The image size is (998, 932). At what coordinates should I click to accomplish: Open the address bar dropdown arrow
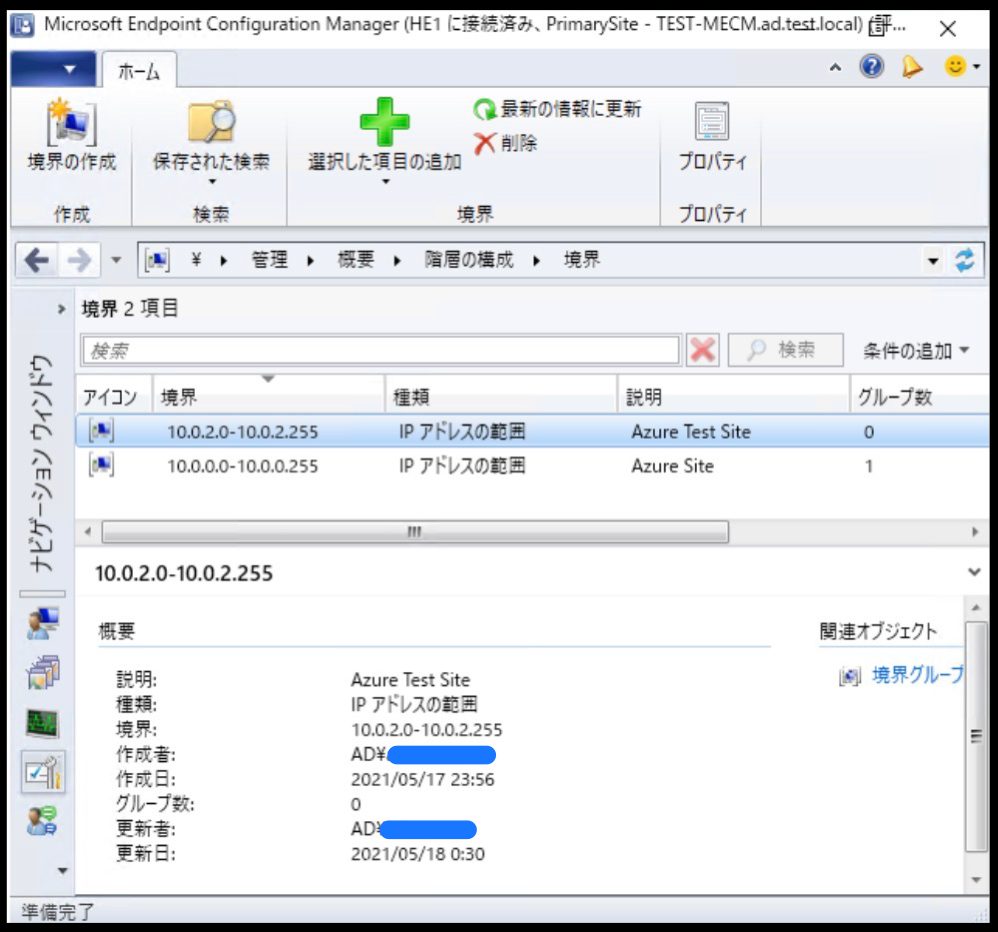pos(933,261)
